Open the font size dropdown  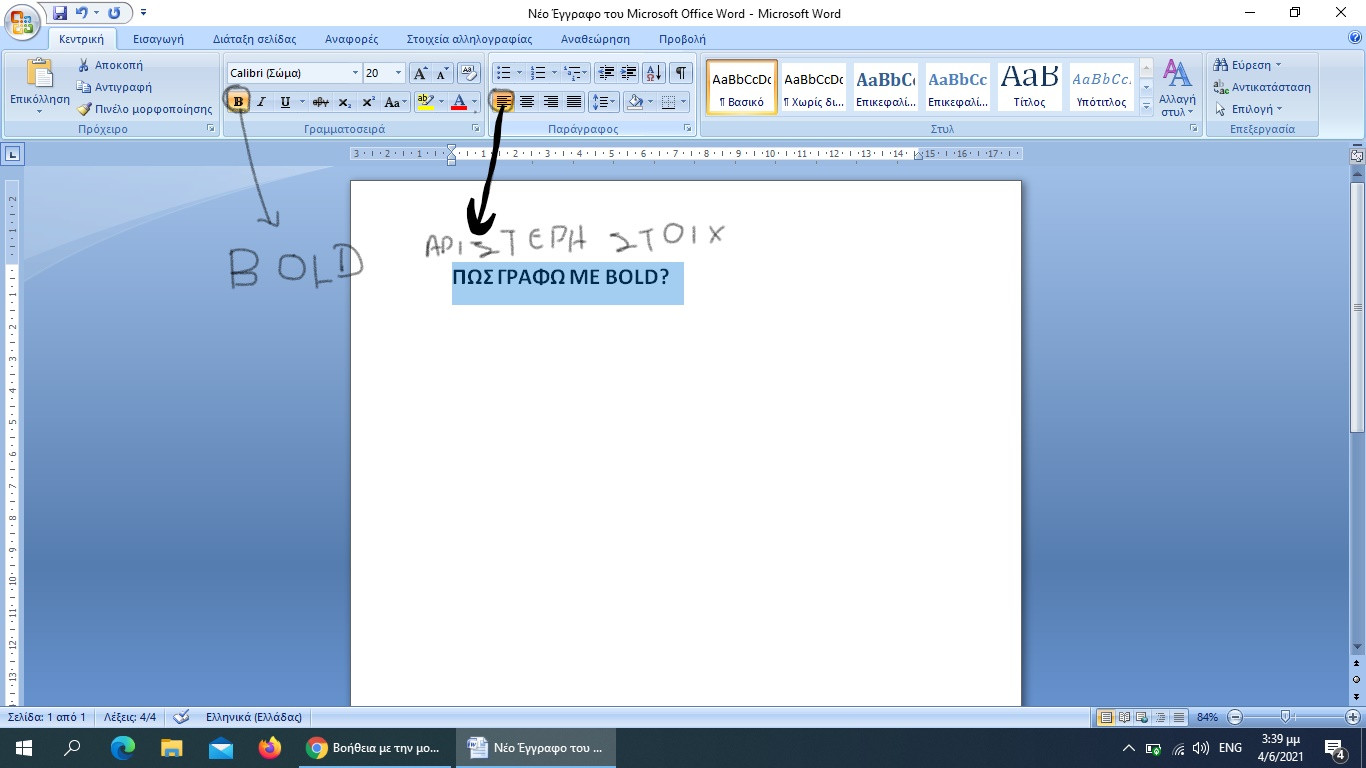[399, 73]
